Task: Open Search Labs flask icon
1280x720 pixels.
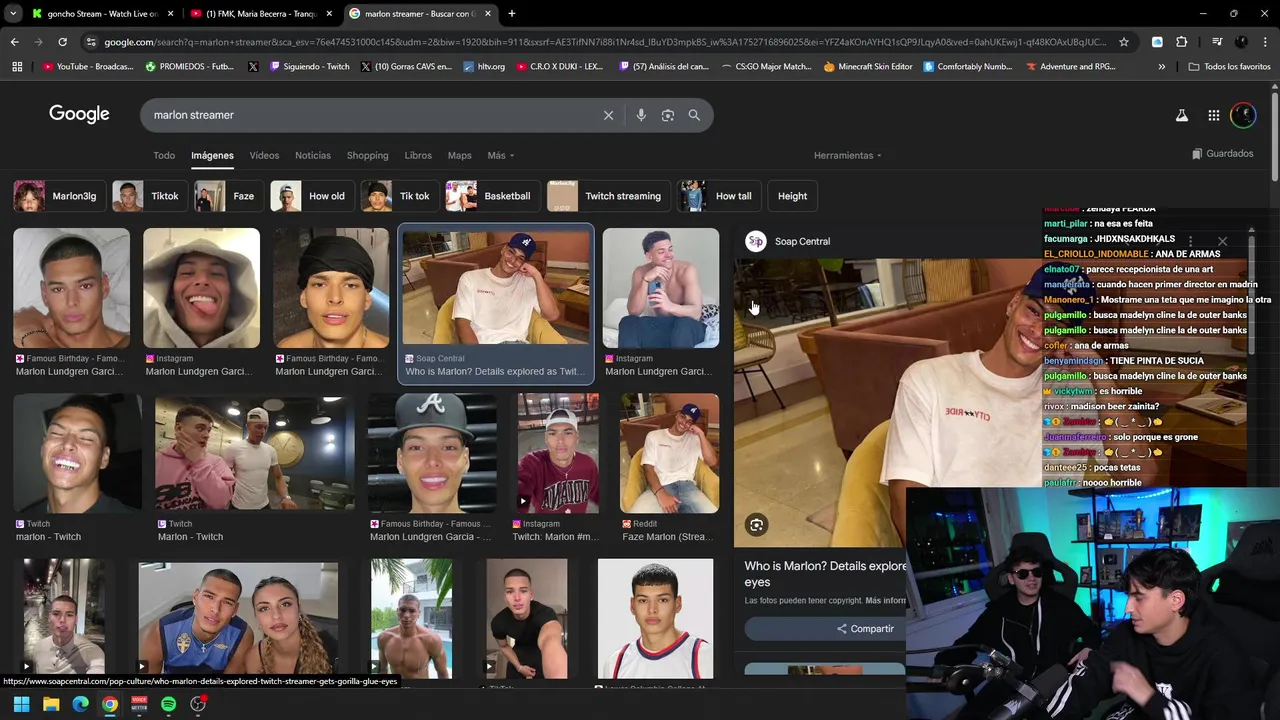Action: 1182,116
